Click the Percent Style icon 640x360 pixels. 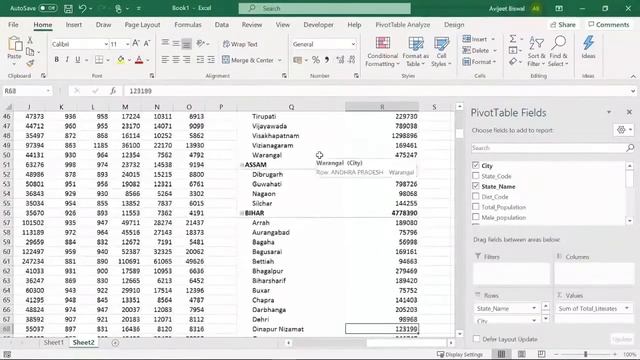coord(316,60)
